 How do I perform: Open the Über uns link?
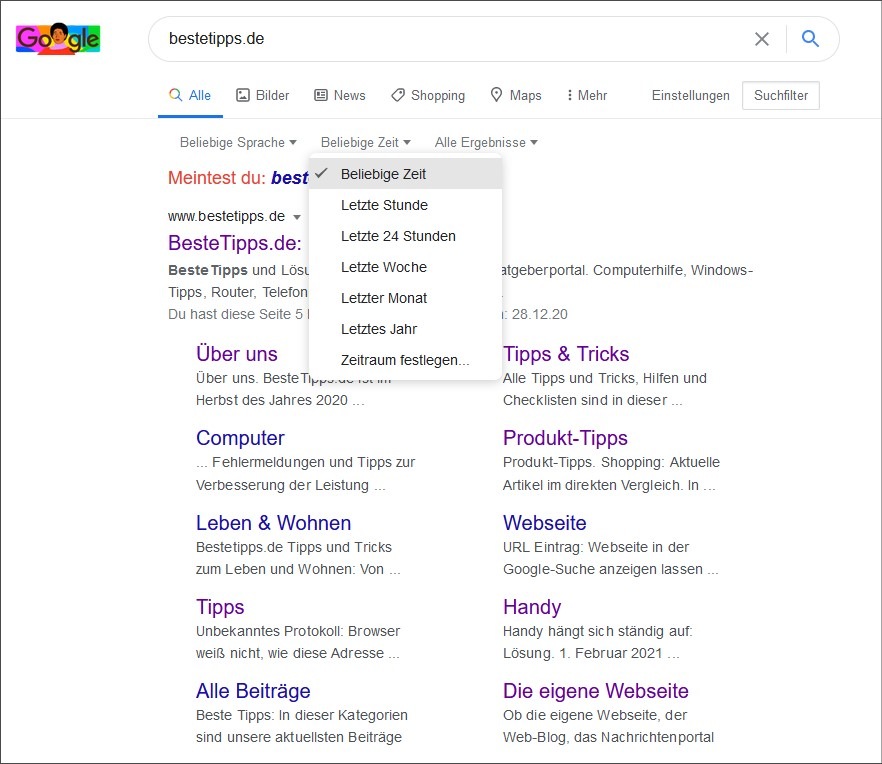237,354
